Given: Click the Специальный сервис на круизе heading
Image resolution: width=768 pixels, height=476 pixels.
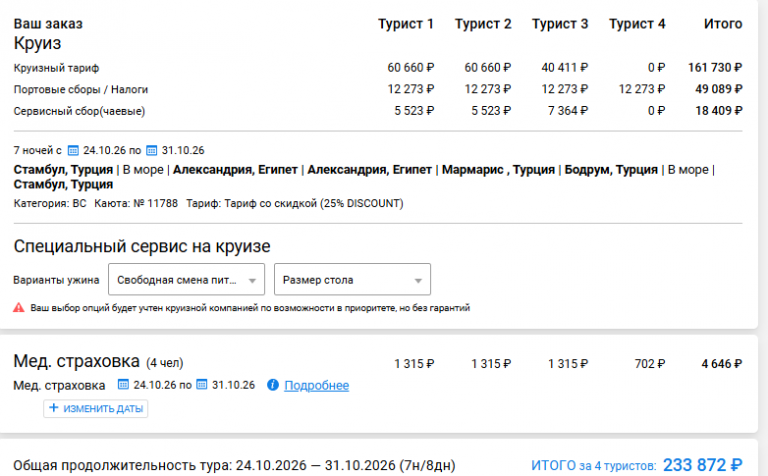Looking at the screenshot, I should (x=142, y=246).
